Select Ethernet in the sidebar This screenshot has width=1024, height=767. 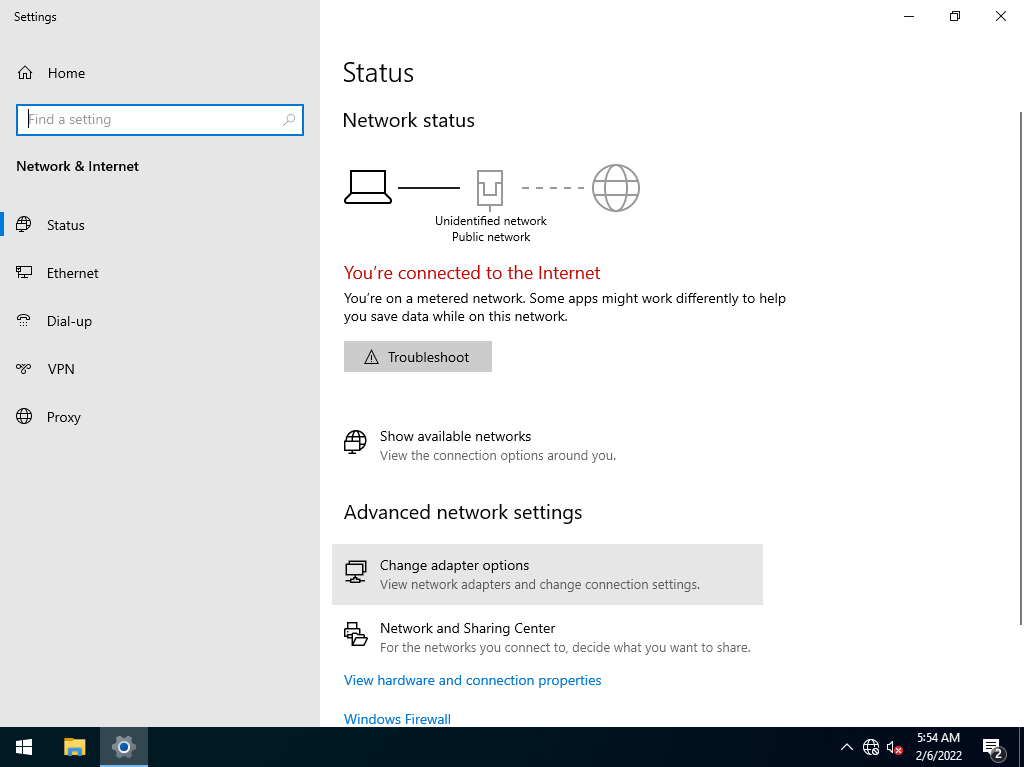click(x=160, y=272)
